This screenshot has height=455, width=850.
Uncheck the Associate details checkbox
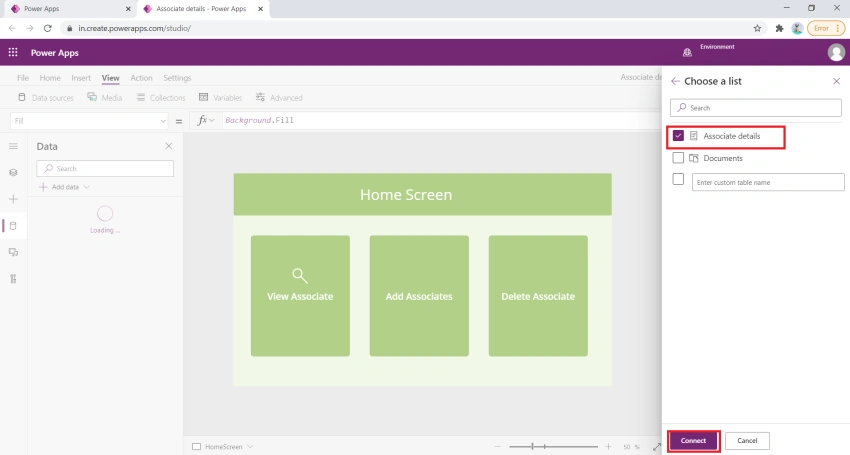(x=678, y=136)
